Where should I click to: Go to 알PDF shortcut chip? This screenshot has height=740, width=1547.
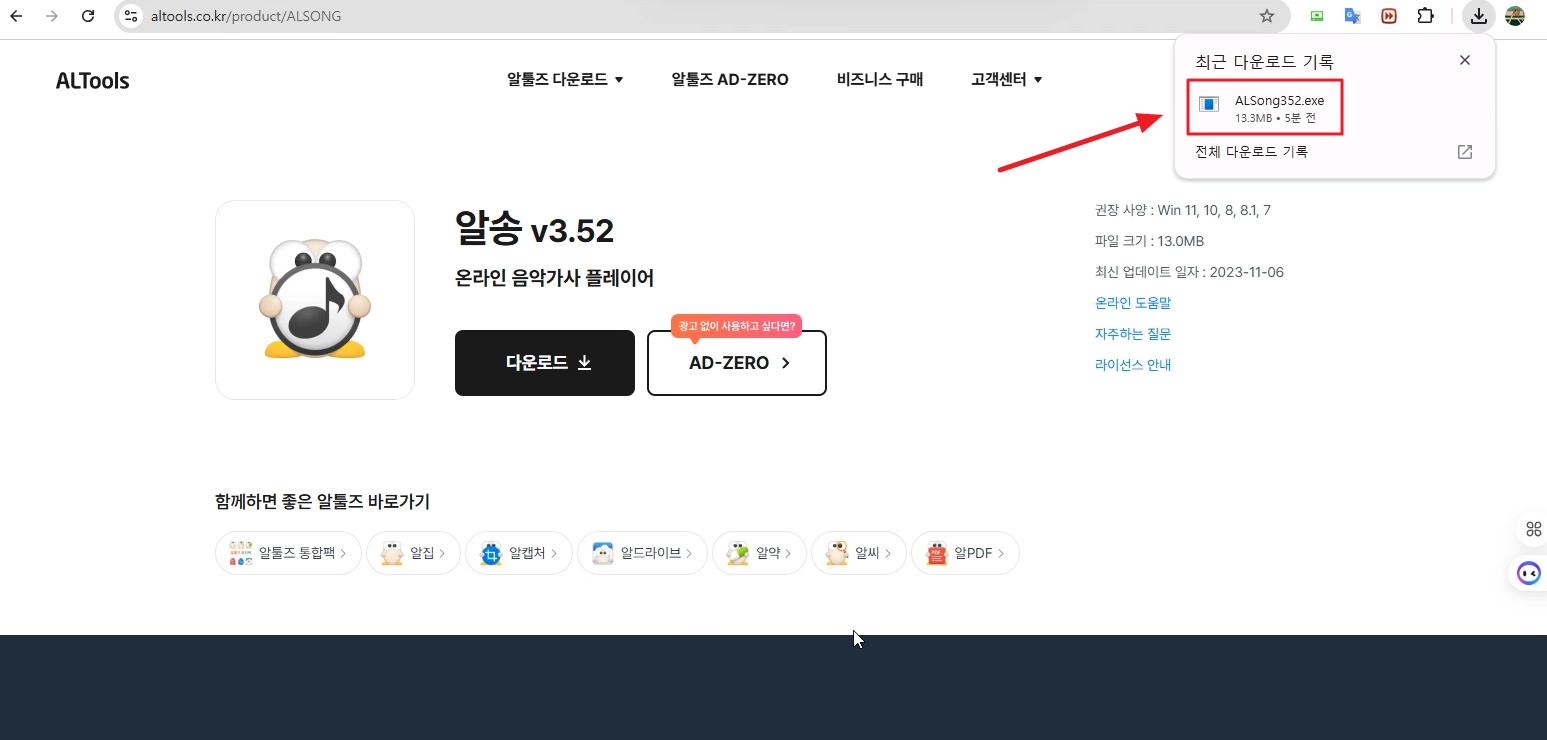point(965,553)
